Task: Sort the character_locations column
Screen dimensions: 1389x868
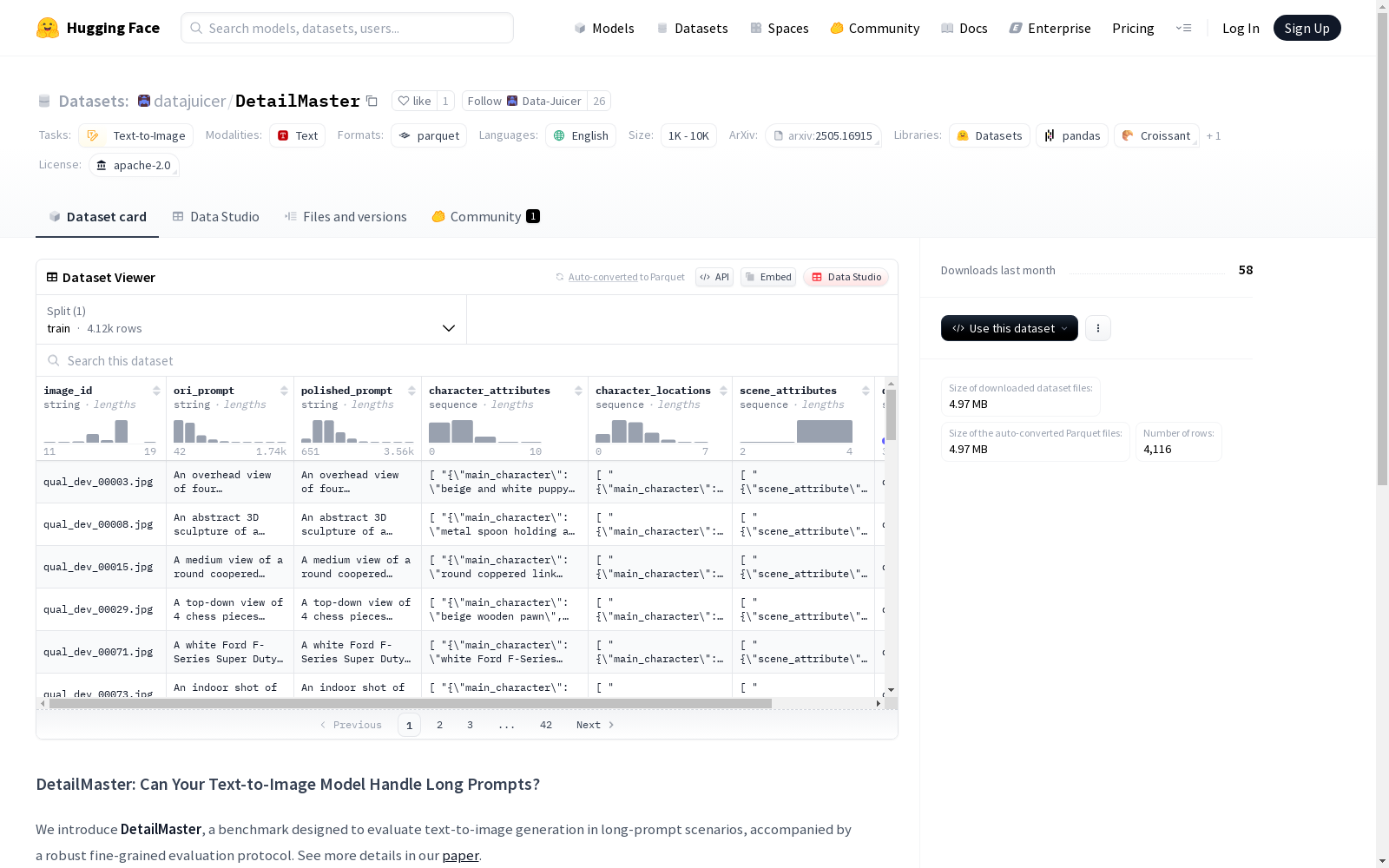Action: point(723,391)
